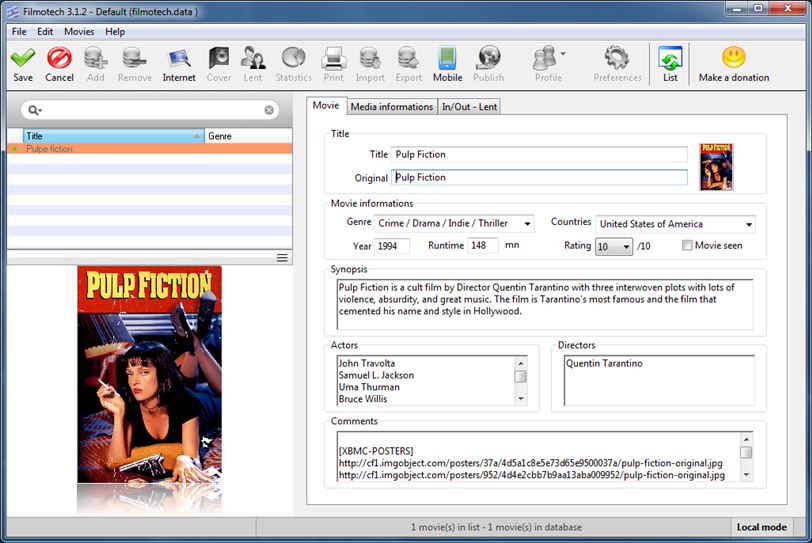The width and height of the screenshot is (812, 543).
Task: Click the Actors list scroll up arrow
Action: tap(521, 363)
